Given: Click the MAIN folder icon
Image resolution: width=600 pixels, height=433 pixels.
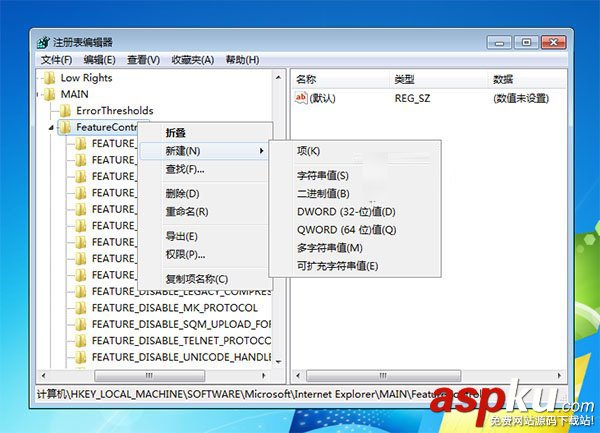Looking at the screenshot, I should pyautogui.click(x=49, y=94).
